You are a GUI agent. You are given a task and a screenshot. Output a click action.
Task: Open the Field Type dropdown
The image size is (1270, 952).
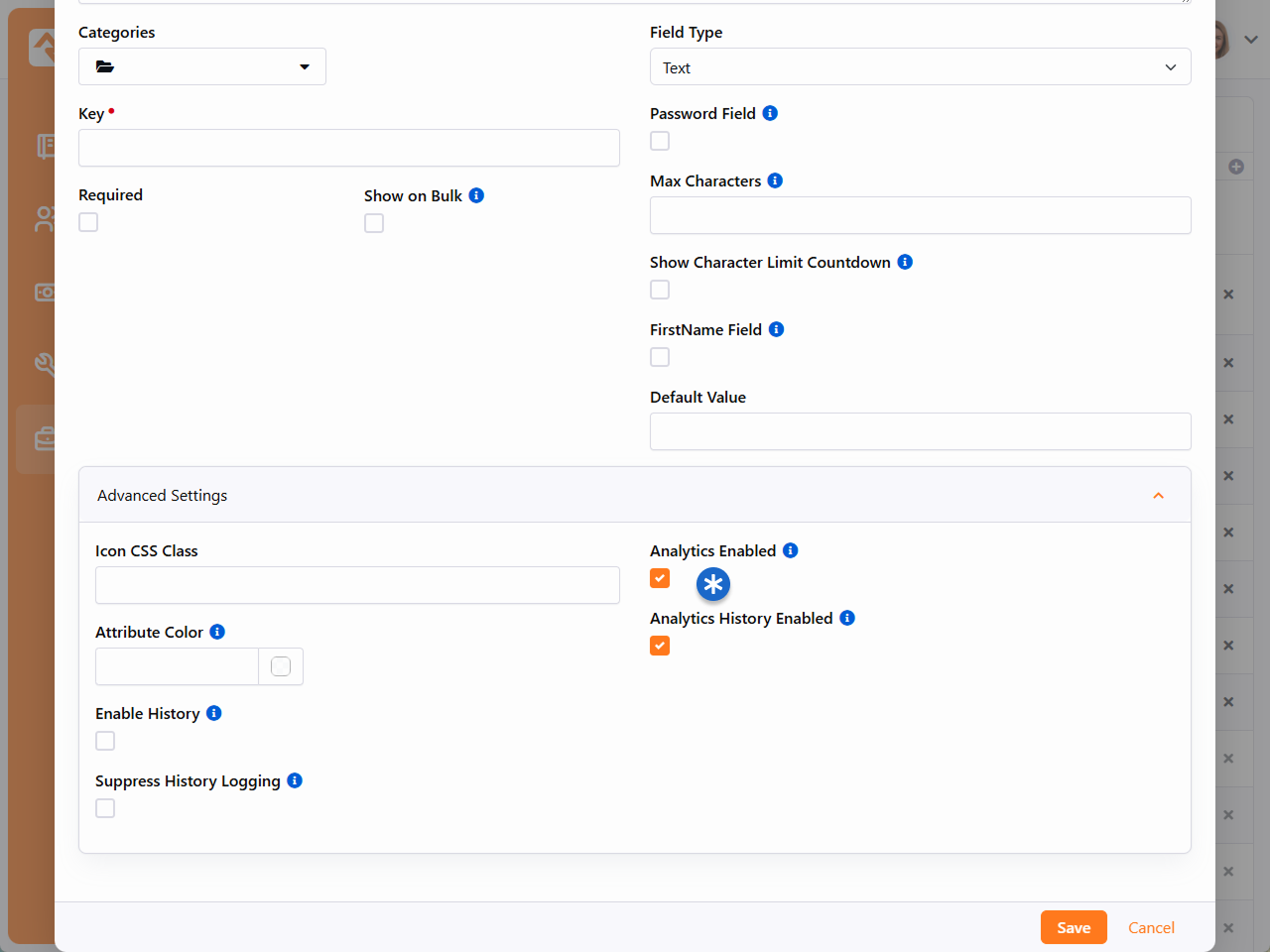[920, 67]
